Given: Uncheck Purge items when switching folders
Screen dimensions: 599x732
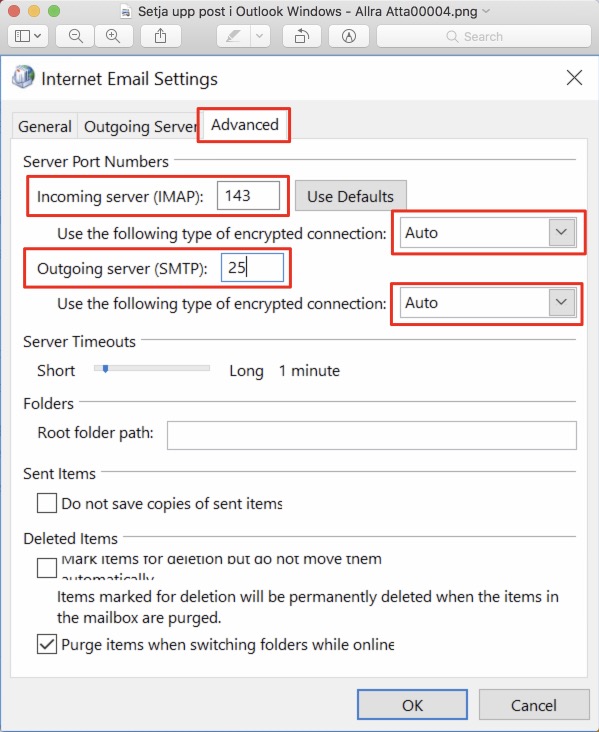Looking at the screenshot, I should 47,644.
